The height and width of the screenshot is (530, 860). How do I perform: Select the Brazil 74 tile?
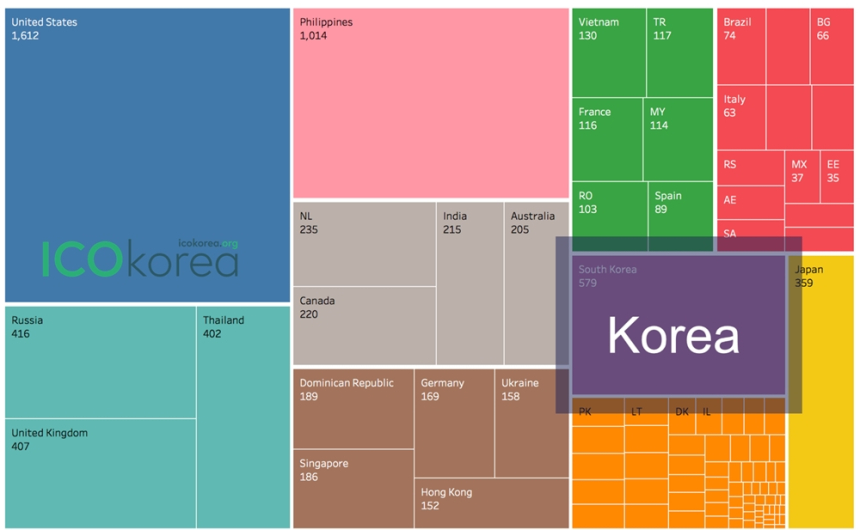[742, 46]
